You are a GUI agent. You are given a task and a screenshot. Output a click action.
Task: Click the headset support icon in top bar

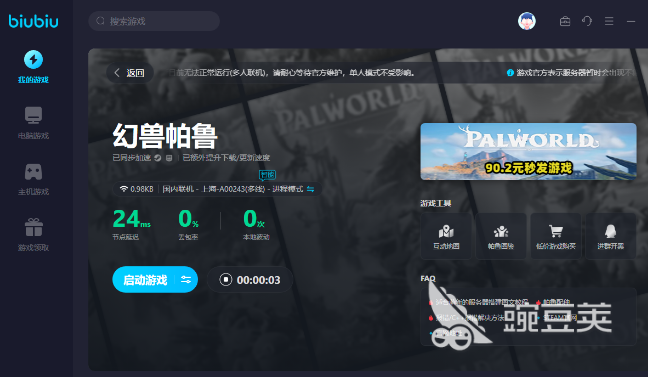click(587, 21)
